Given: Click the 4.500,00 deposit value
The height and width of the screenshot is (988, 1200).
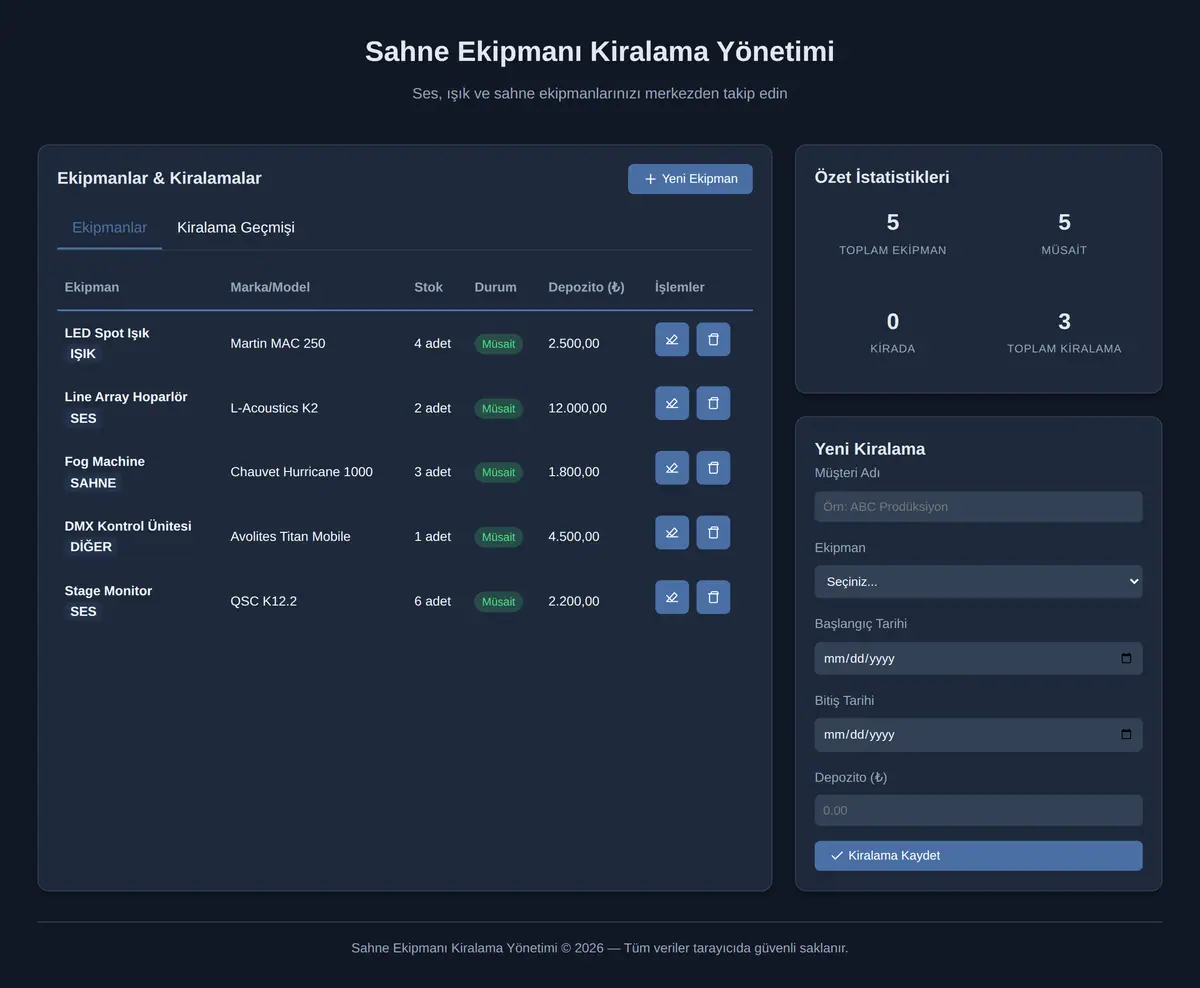Looking at the screenshot, I should tap(574, 537).
